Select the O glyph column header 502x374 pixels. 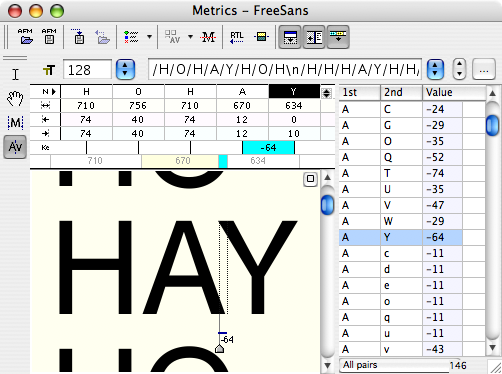(x=138, y=91)
